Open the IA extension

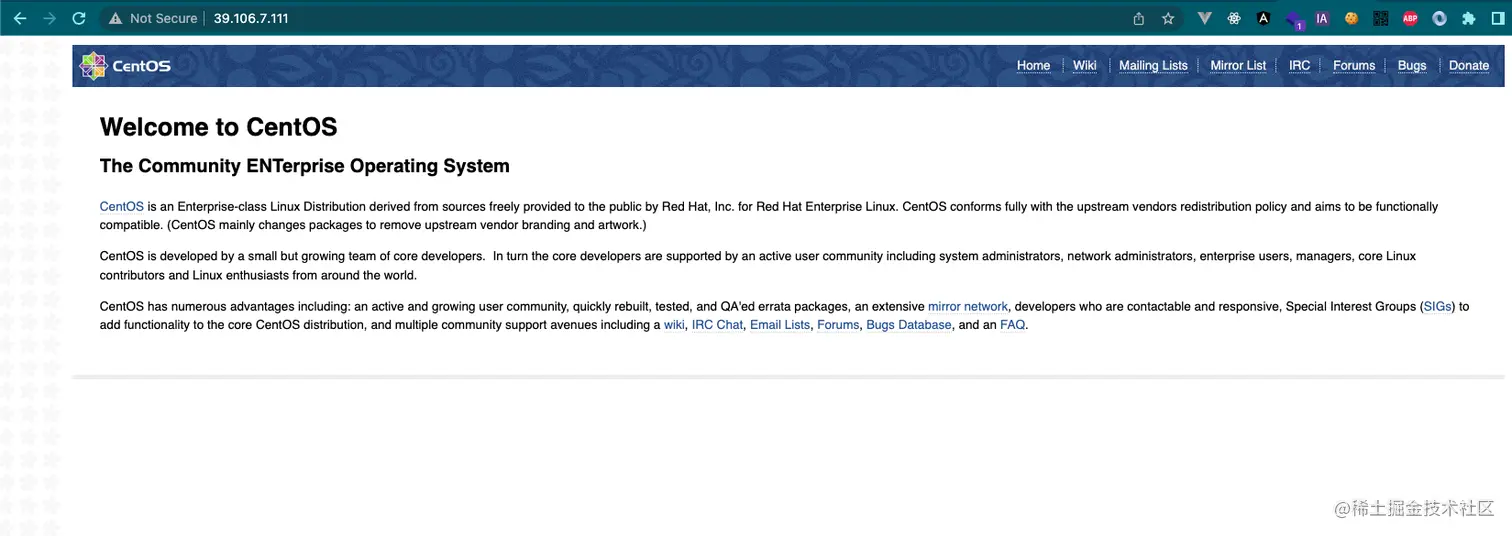pyautogui.click(x=1322, y=18)
